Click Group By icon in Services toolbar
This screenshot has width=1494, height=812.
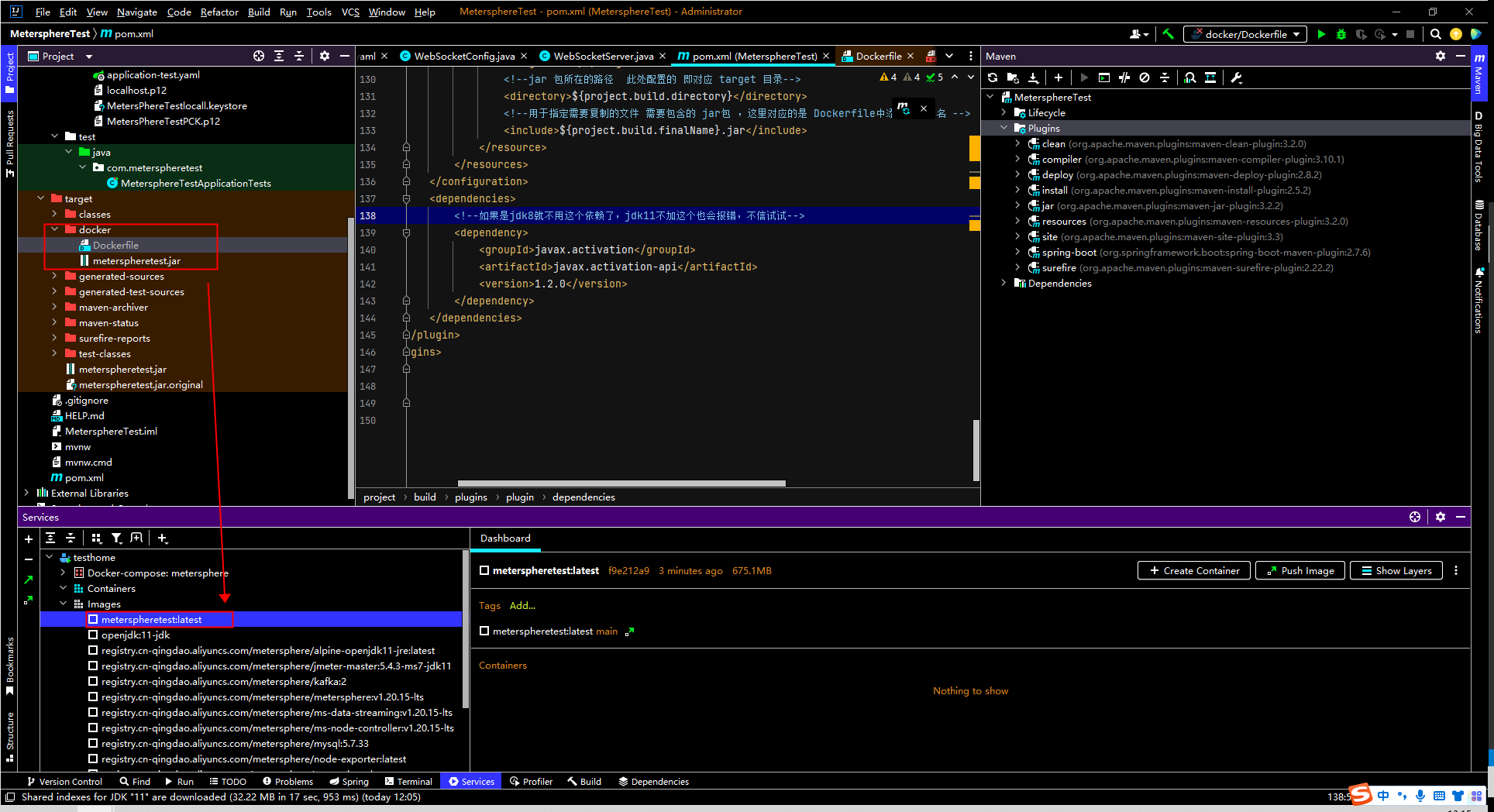click(x=96, y=538)
